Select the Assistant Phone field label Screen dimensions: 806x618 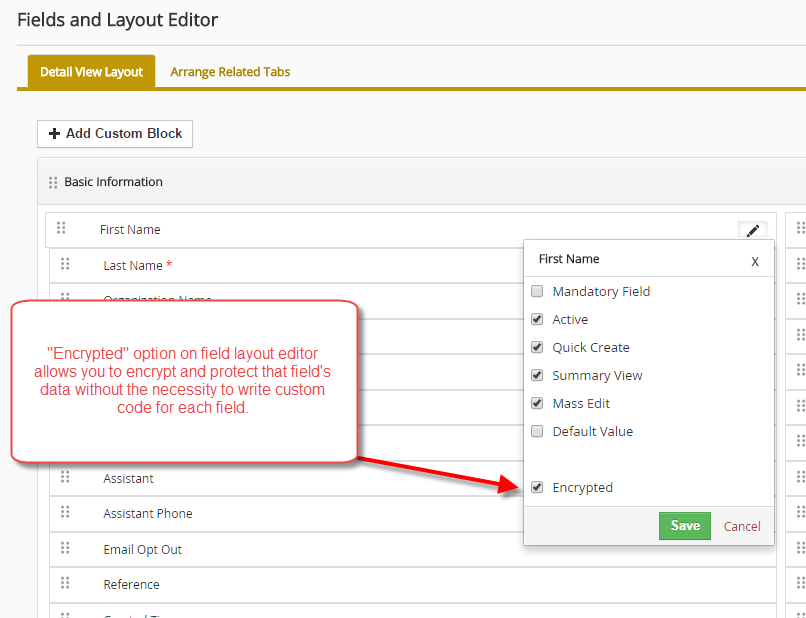point(148,514)
